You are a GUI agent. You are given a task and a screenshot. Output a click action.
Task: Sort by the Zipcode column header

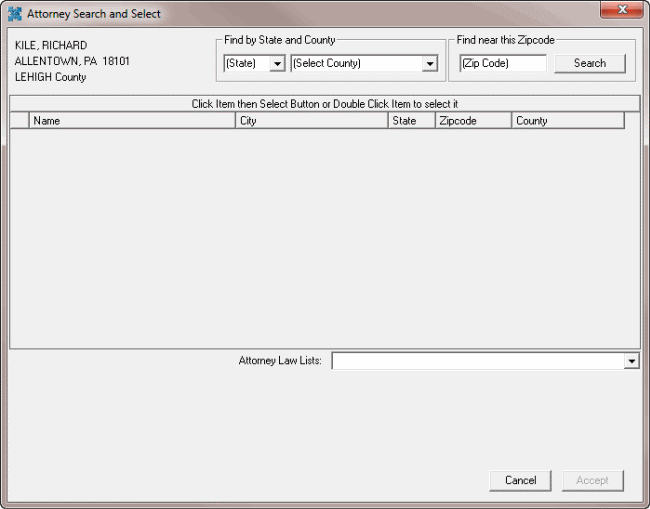tap(473, 121)
